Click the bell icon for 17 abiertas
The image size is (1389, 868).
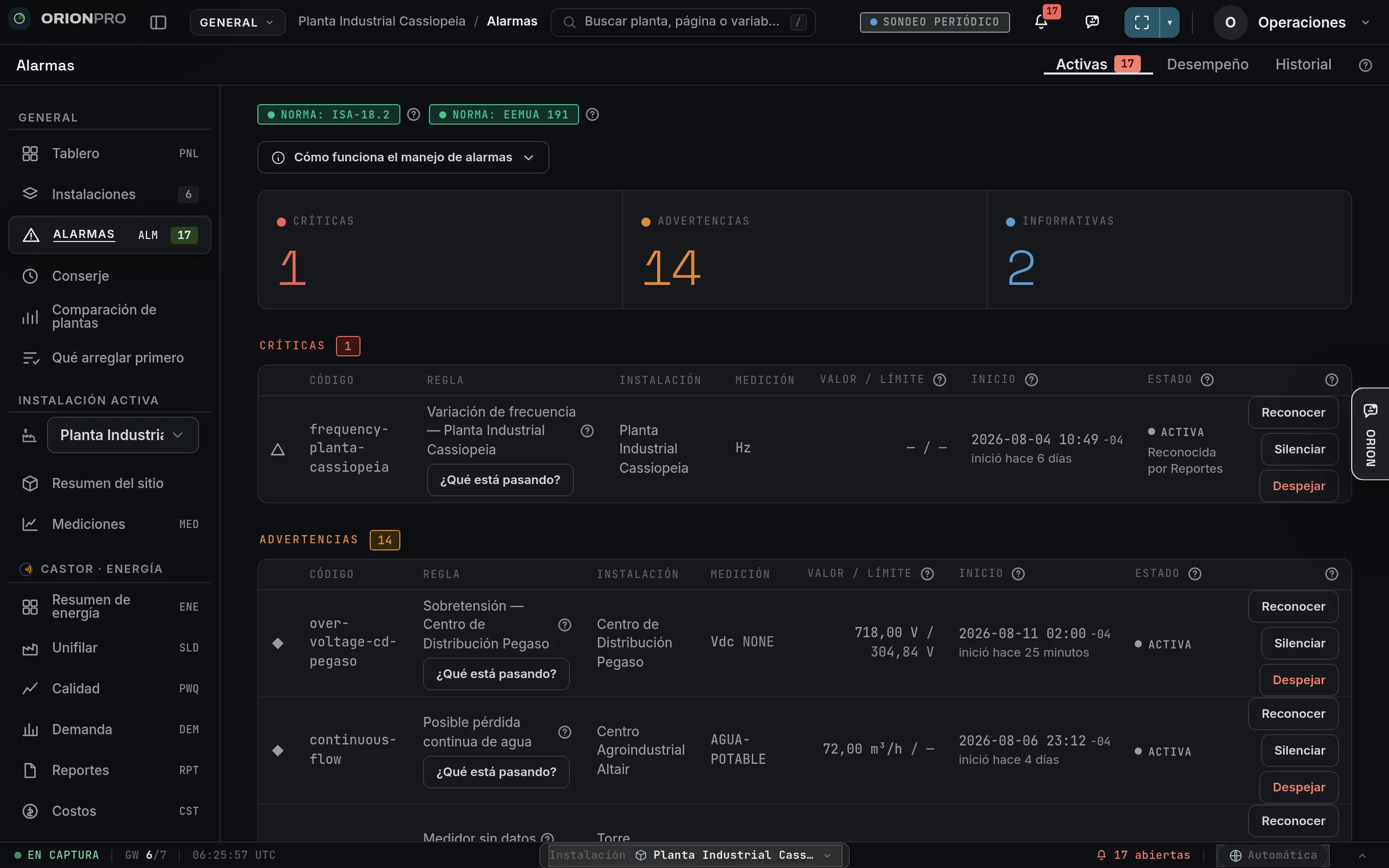coord(1101,855)
